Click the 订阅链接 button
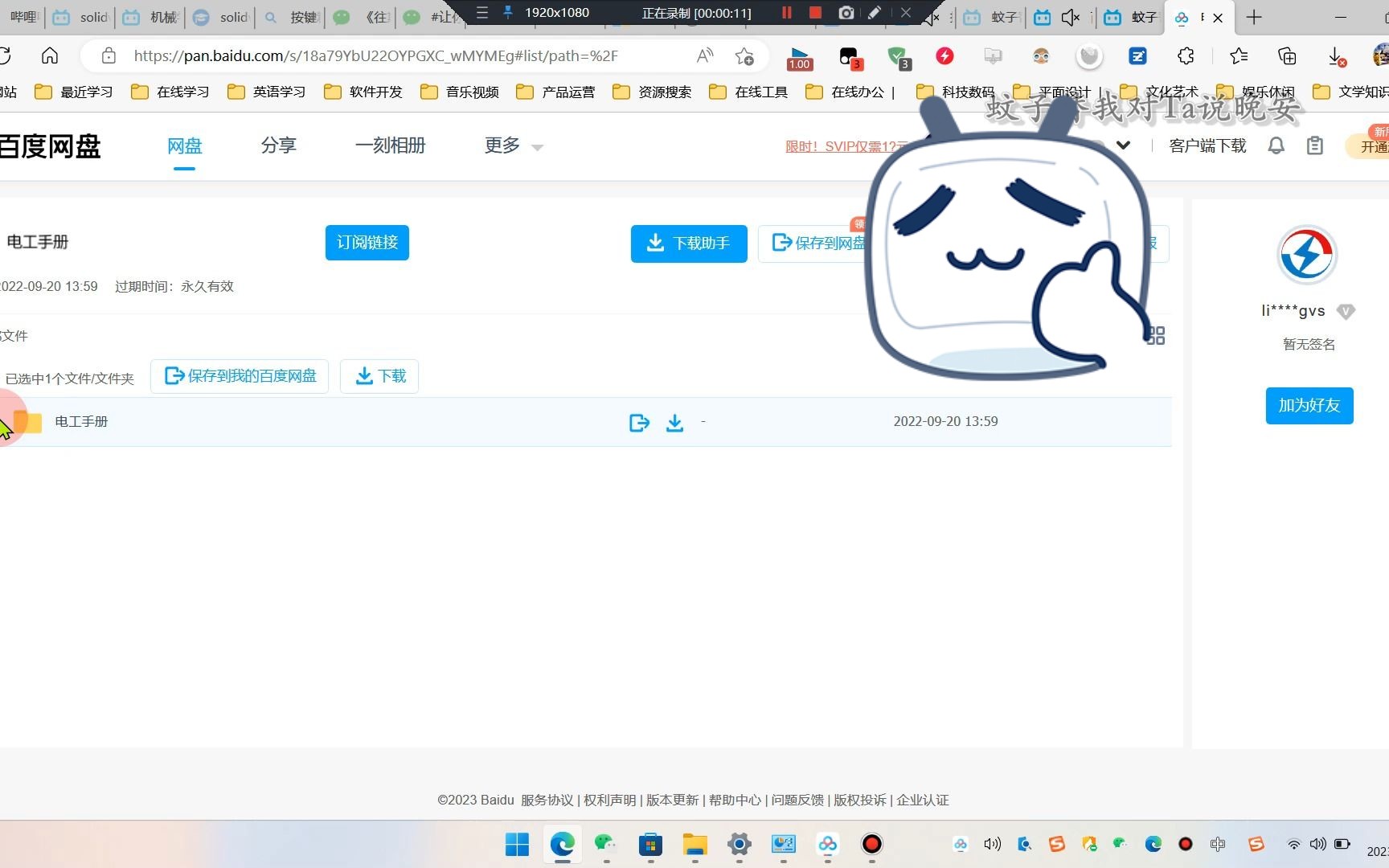The height and width of the screenshot is (868, 1389). pyautogui.click(x=367, y=243)
